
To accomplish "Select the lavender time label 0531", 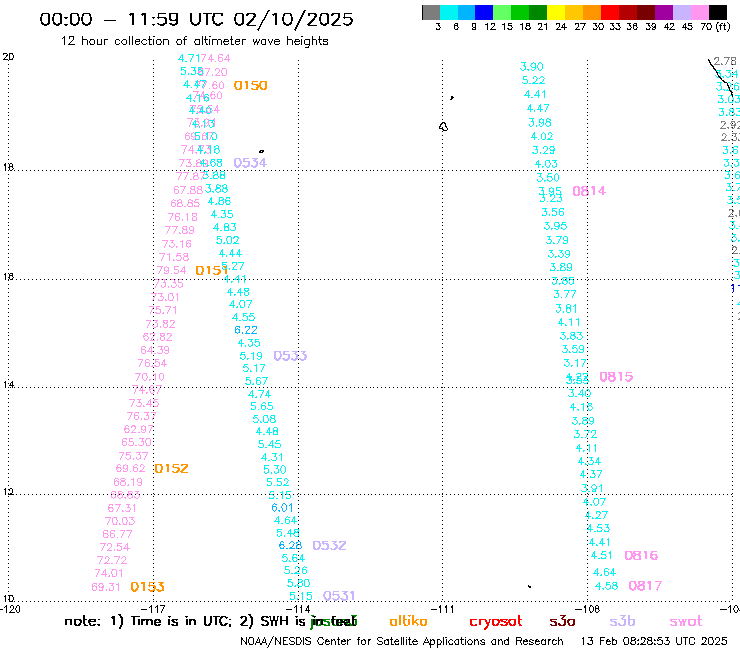I will [x=339, y=596].
